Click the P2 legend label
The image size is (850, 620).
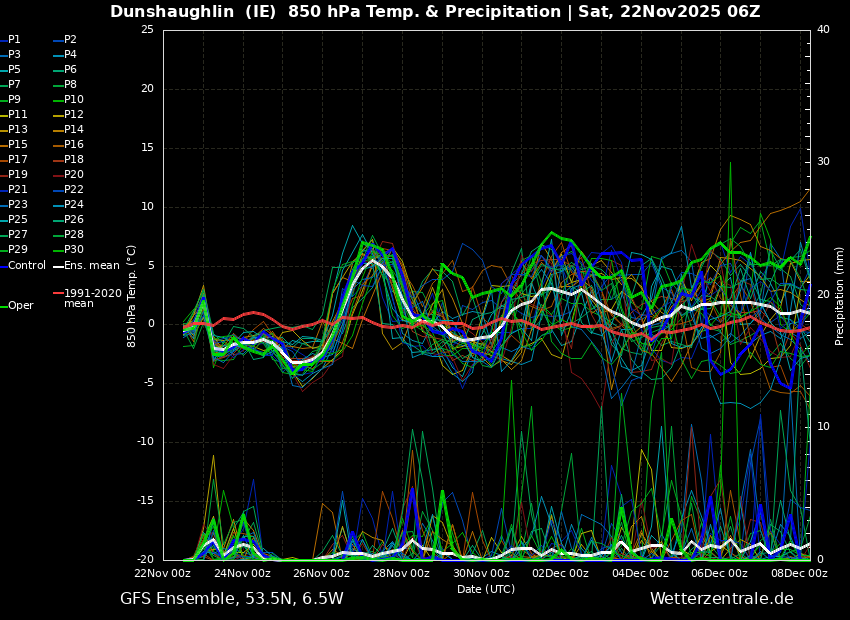pos(70,40)
